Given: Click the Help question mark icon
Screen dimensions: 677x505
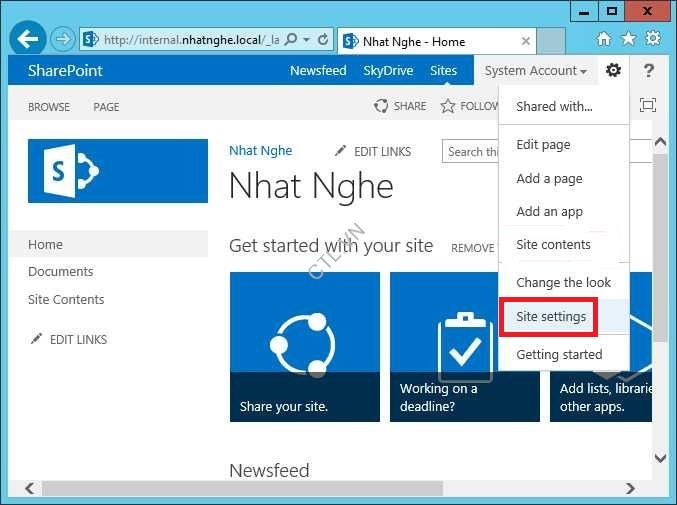Looking at the screenshot, I should pyautogui.click(x=648, y=70).
